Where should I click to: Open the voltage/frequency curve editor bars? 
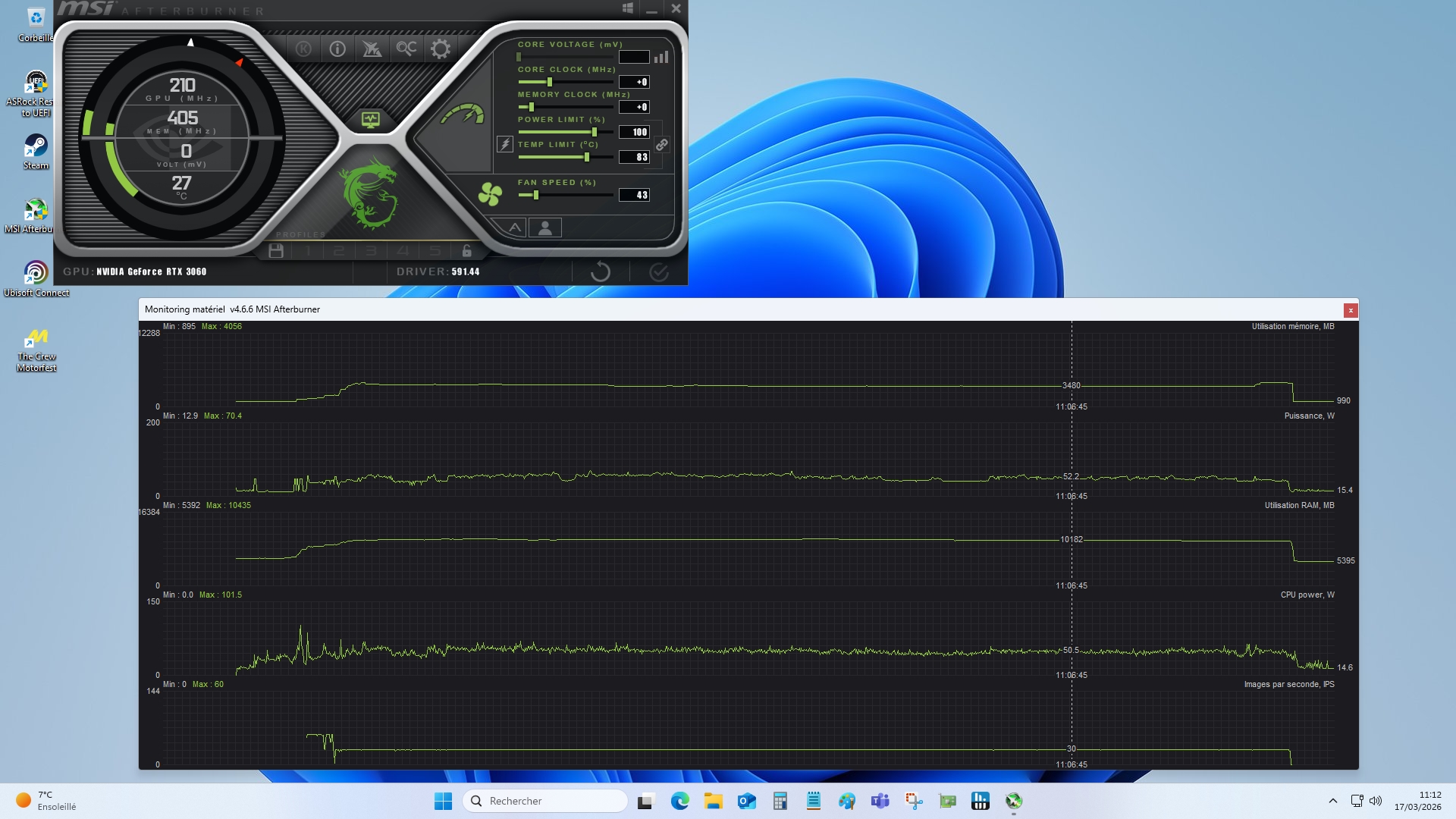point(661,57)
